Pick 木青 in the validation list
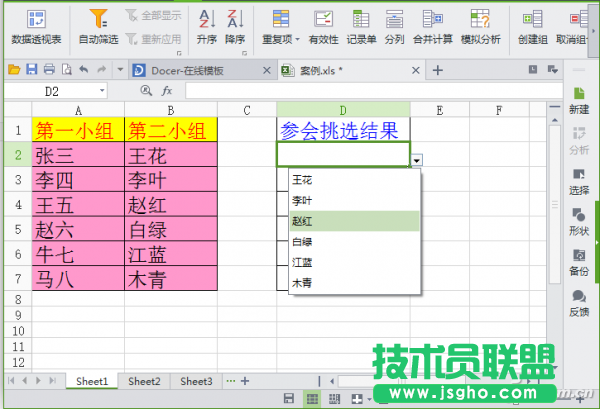The image size is (600, 409). coord(302,283)
